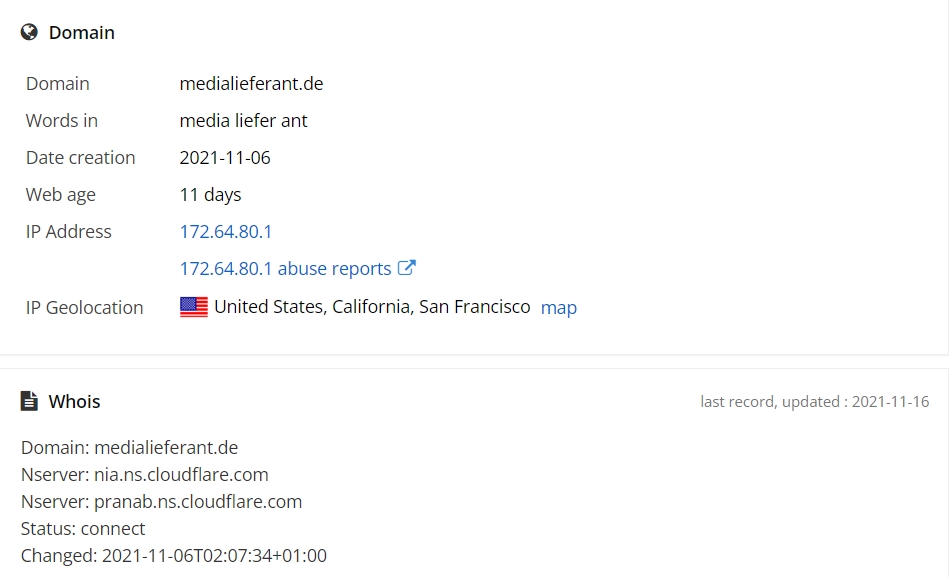This screenshot has height=577, width=949.
Task: Click the external link icon after abuse reports
Action: point(407,268)
